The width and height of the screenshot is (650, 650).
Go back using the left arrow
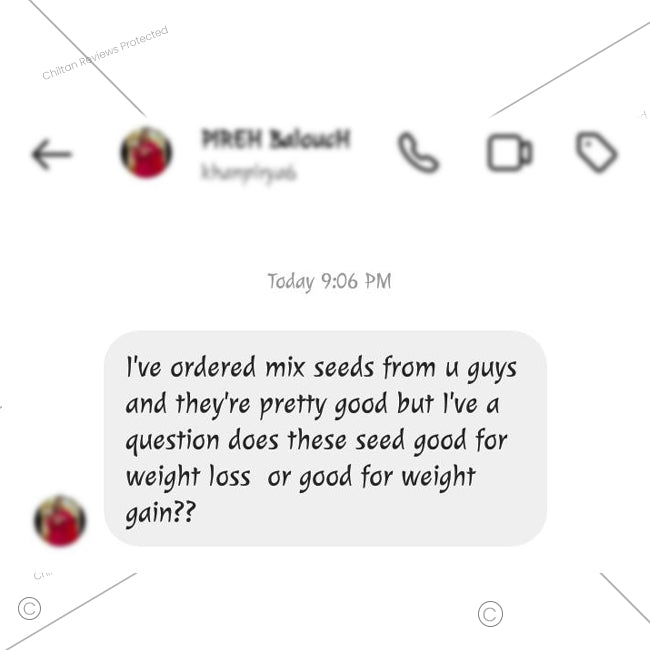[x=52, y=154]
